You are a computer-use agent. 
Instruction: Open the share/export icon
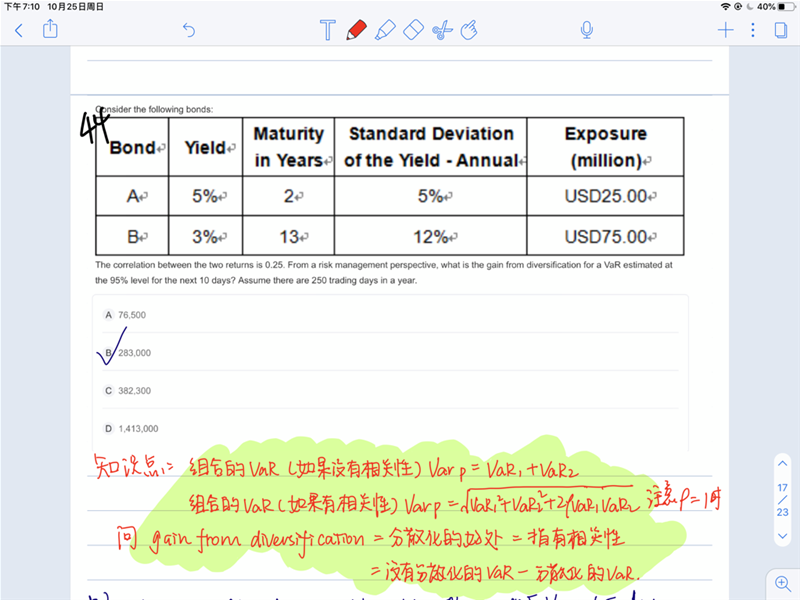pyautogui.click(x=50, y=29)
